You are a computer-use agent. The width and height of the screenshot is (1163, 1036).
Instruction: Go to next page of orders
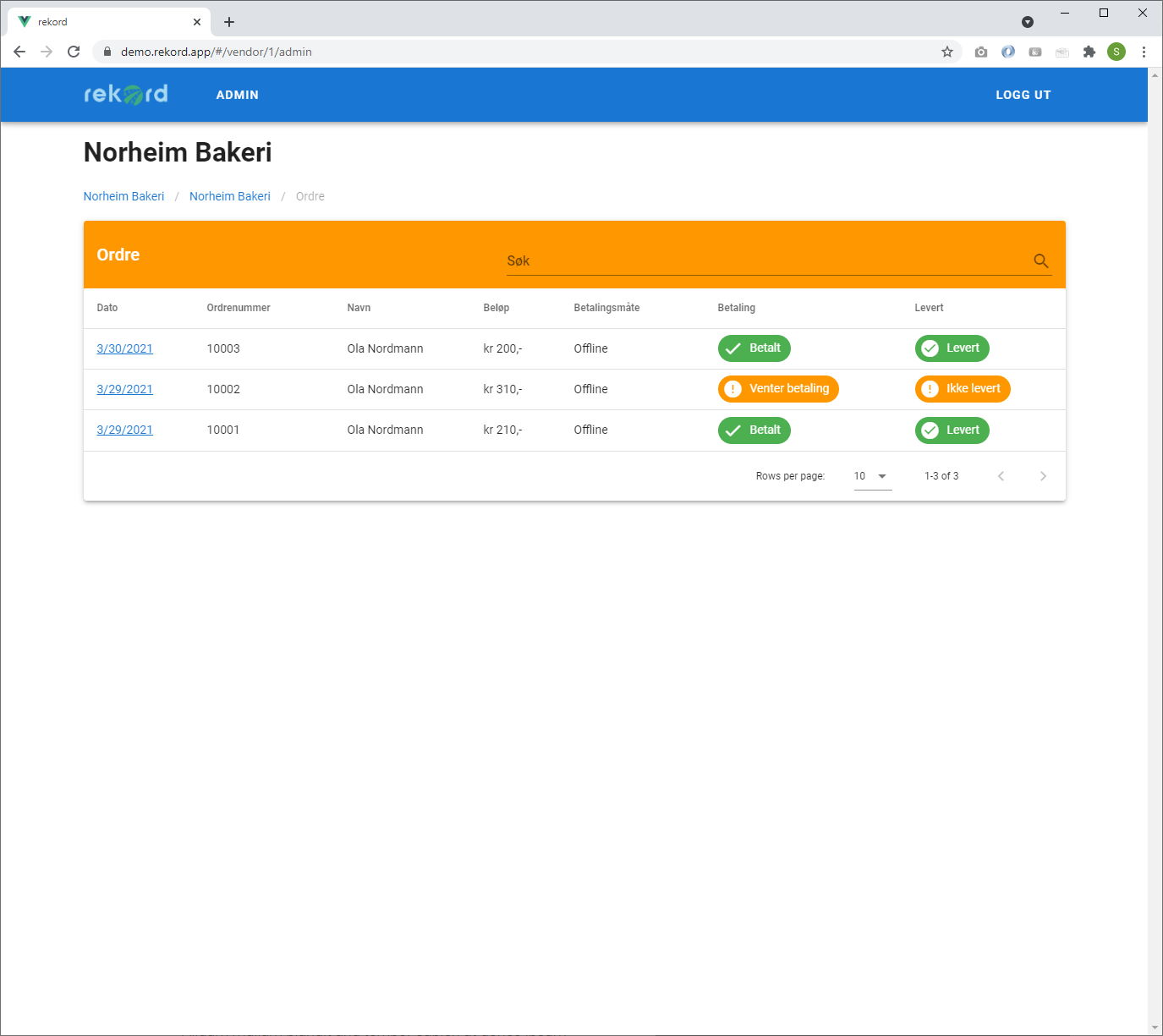(x=1043, y=476)
